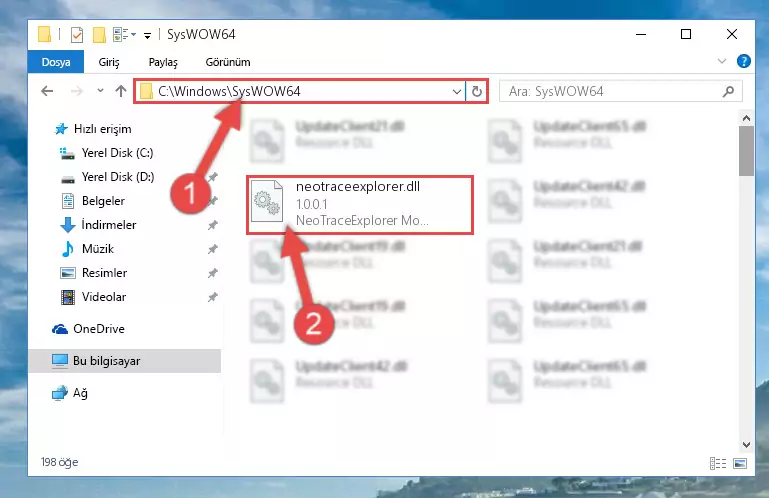The image size is (769, 498).
Task: Click the 198 öğe status bar text
Action: click(x=59, y=462)
